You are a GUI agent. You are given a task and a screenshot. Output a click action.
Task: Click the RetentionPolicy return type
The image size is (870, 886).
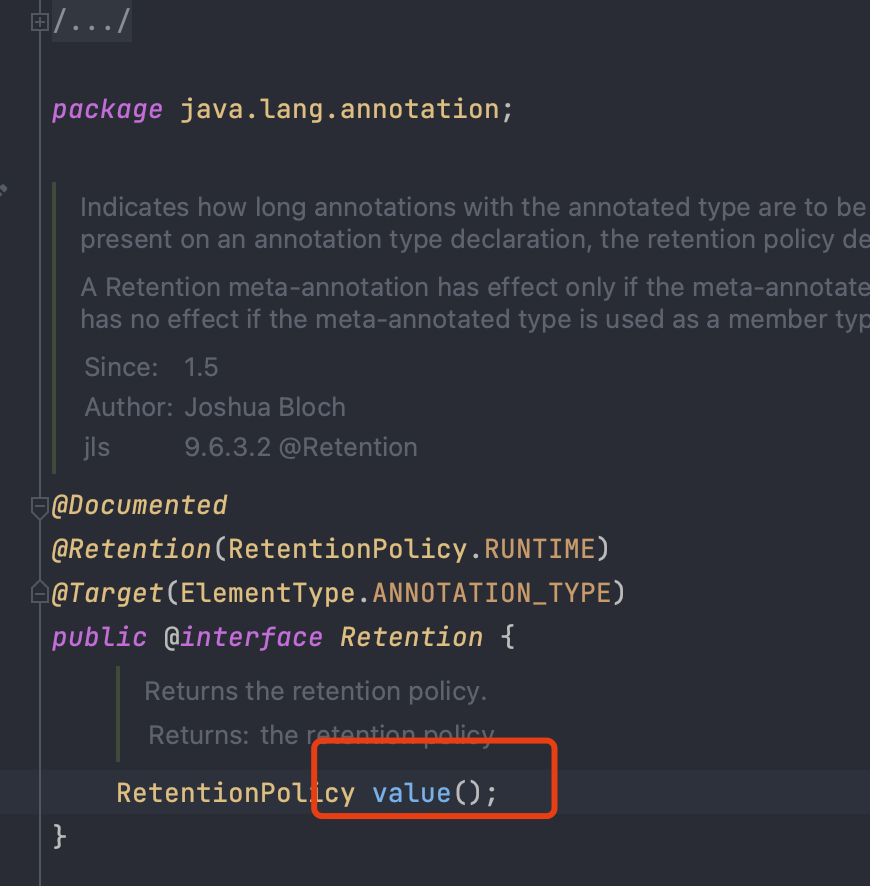point(235,793)
